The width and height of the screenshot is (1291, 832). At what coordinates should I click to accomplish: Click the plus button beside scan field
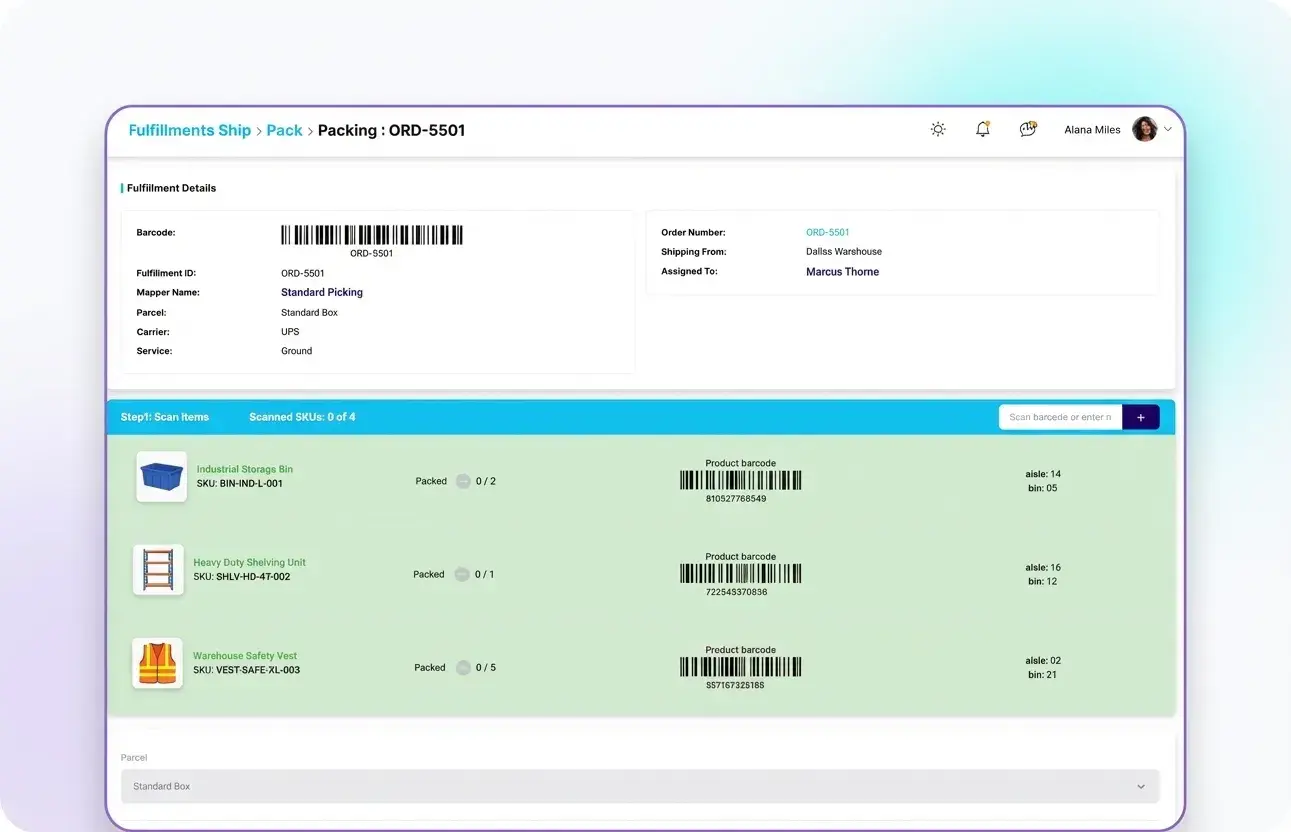coord(1140,417)
